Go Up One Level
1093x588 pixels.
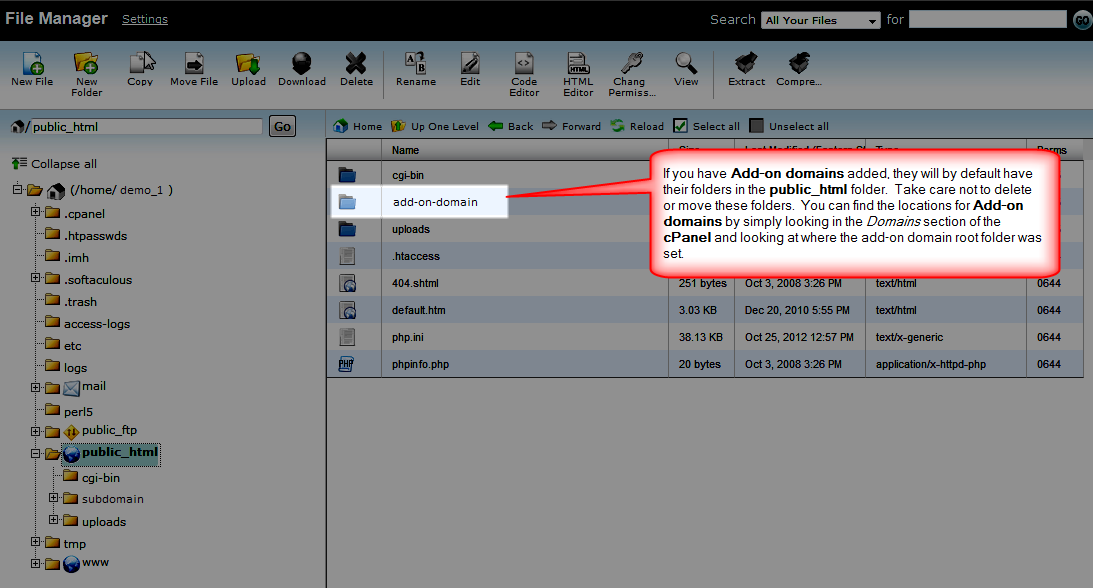pos(435,126)
